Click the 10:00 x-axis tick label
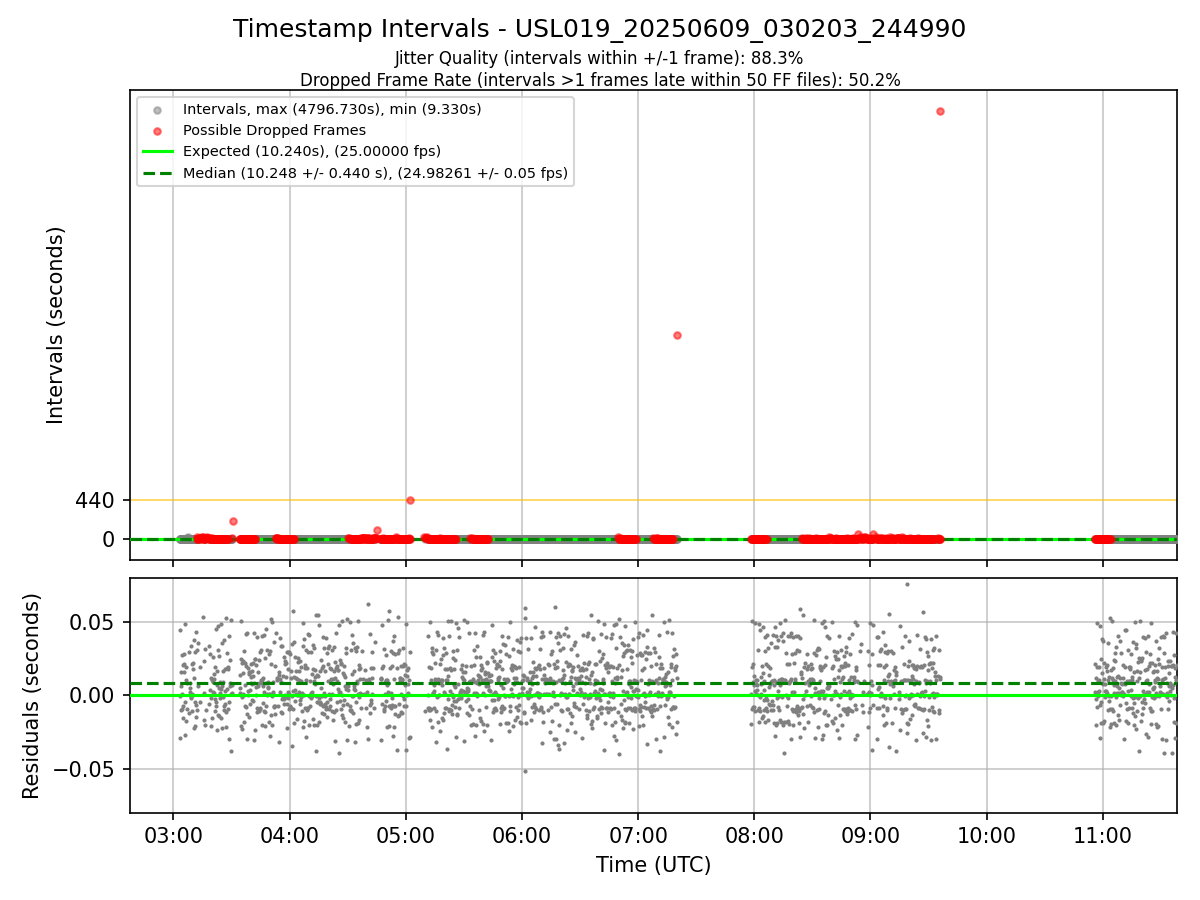 point(987,834)
